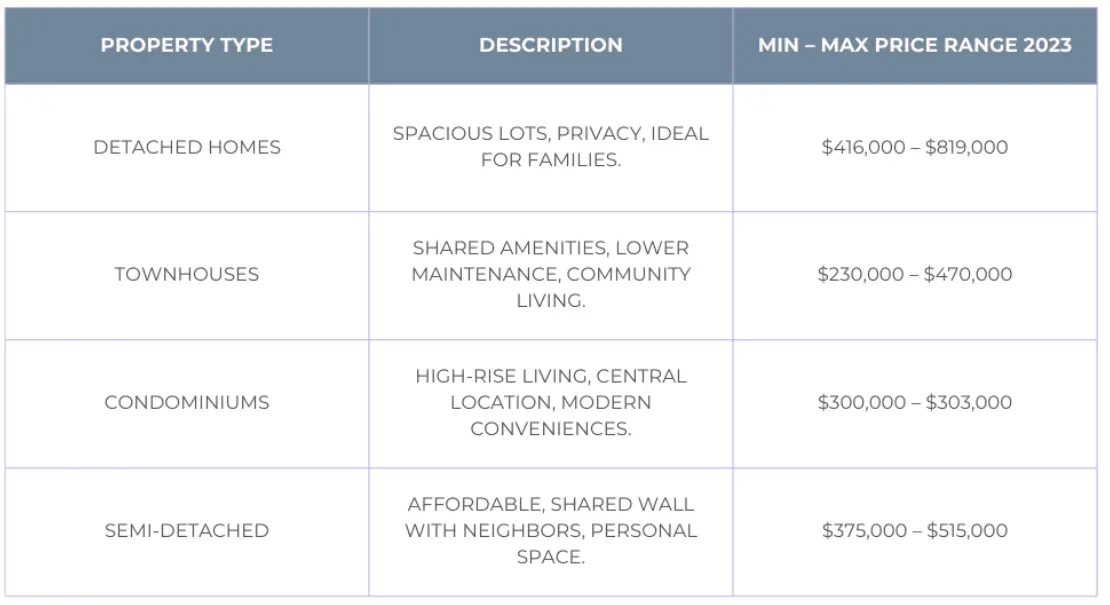The height and width of the screenshot is (605, 1110).
Task: Select the CONDOMINIUMS cell
Action: point(187,402)
